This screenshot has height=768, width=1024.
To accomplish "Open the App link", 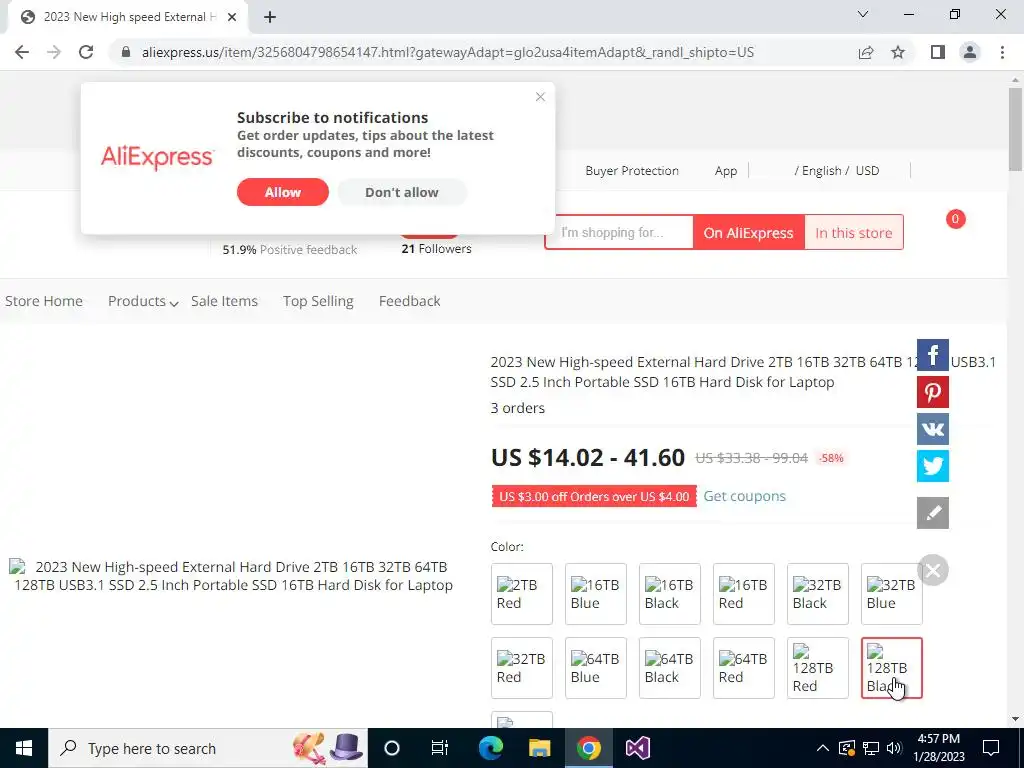I will click(726, 170).
